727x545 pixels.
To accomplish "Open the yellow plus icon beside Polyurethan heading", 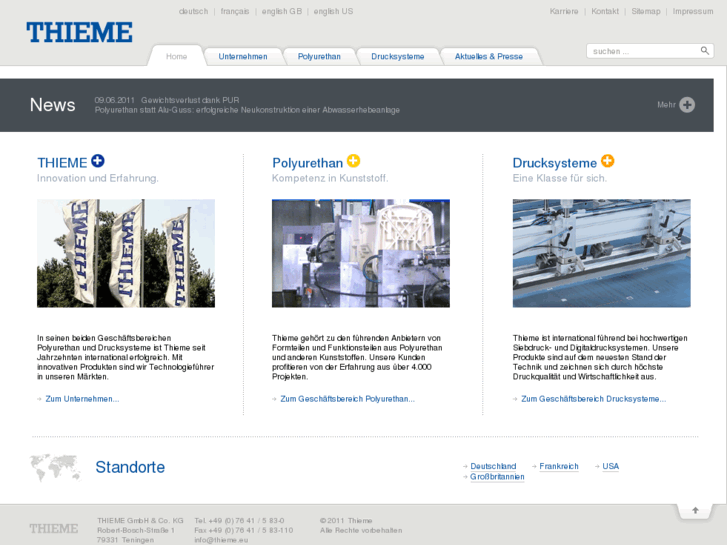I will coord(353,161).
